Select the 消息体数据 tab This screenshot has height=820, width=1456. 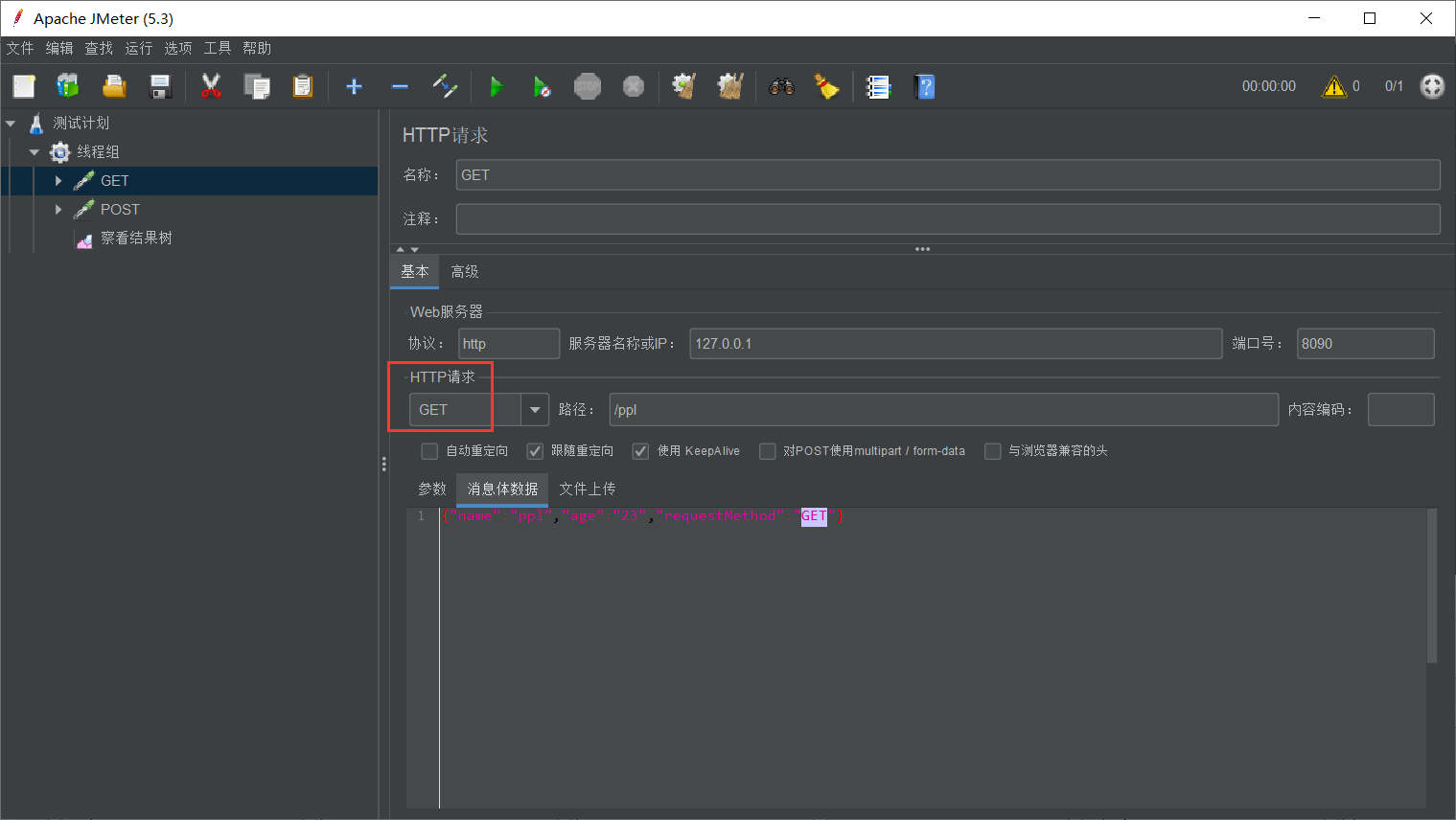click(x=502, y=489)
